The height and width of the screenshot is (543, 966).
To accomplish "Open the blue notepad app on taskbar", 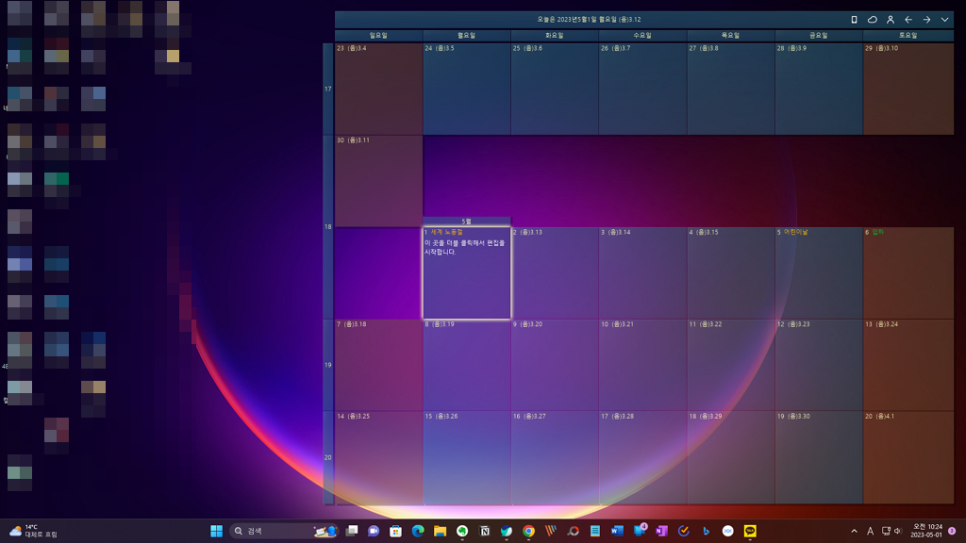I will [595, 531].
